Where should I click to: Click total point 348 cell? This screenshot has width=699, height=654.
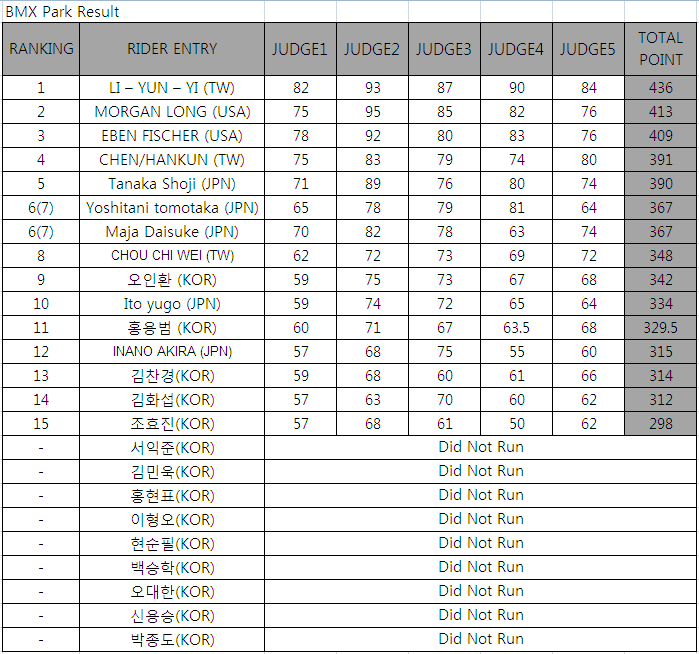point(660,256)
